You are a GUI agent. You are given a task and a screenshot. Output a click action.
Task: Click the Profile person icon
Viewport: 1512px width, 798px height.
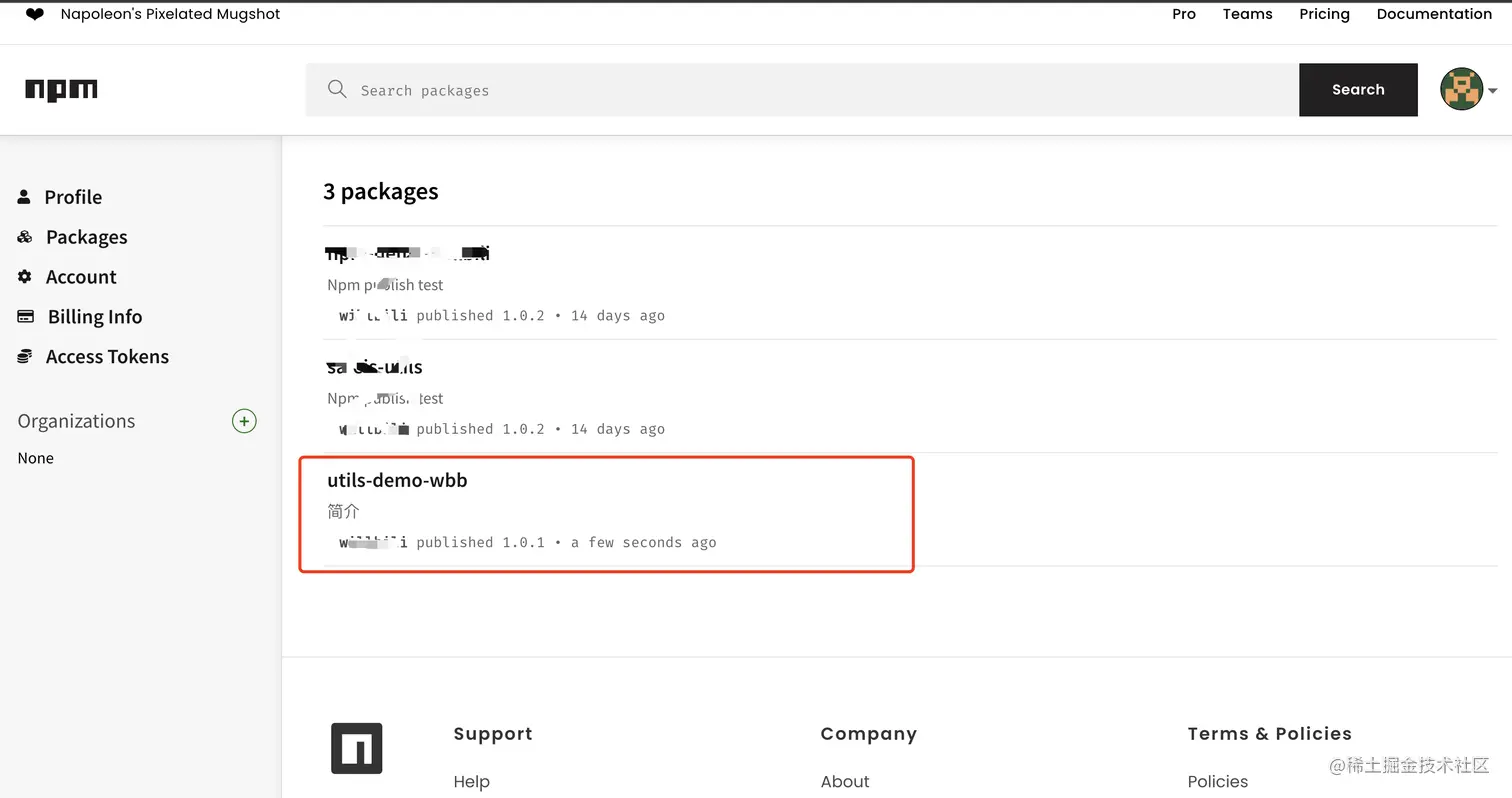coord(24,197)
